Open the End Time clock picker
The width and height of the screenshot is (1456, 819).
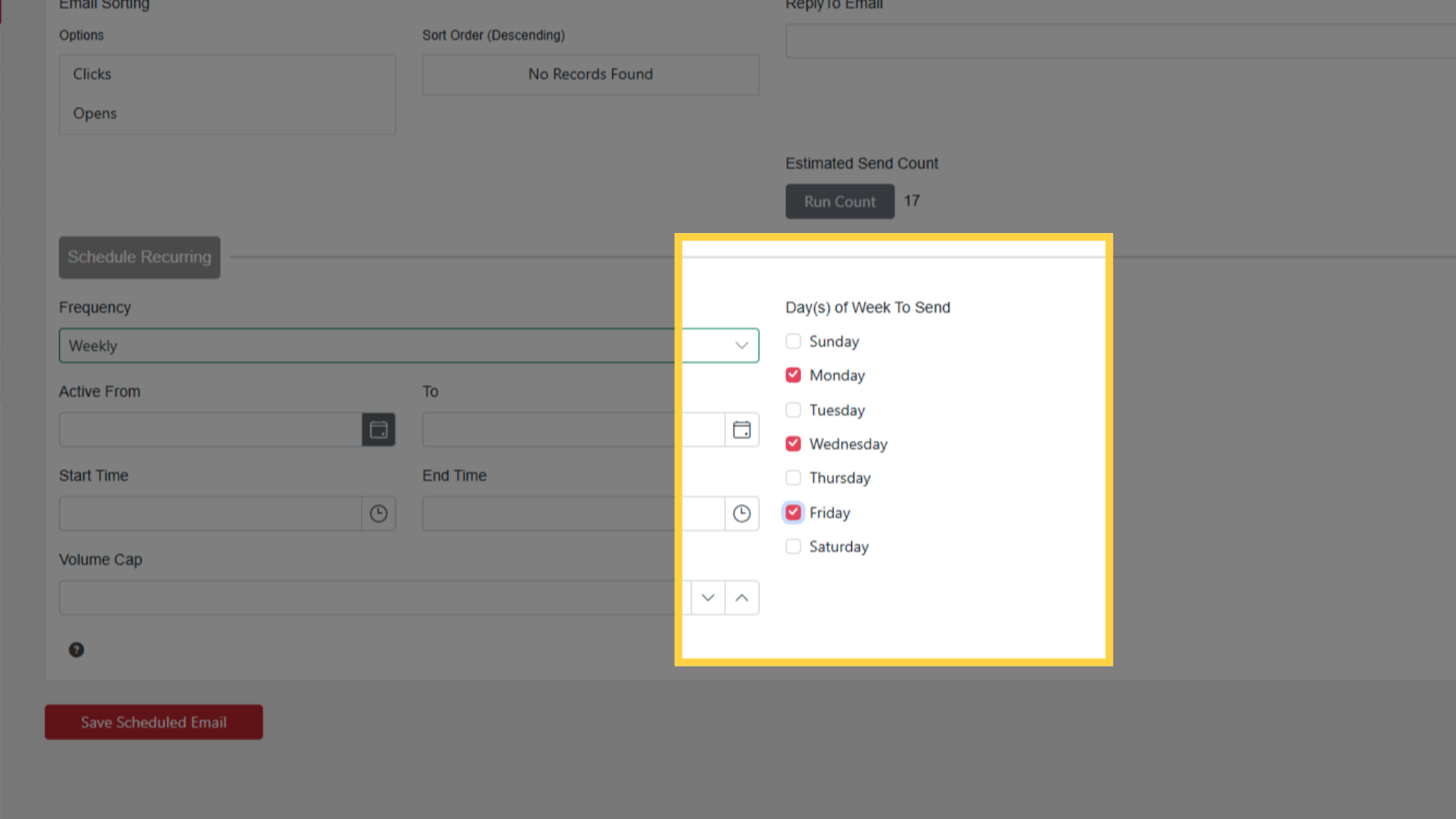tap(742, 514)
